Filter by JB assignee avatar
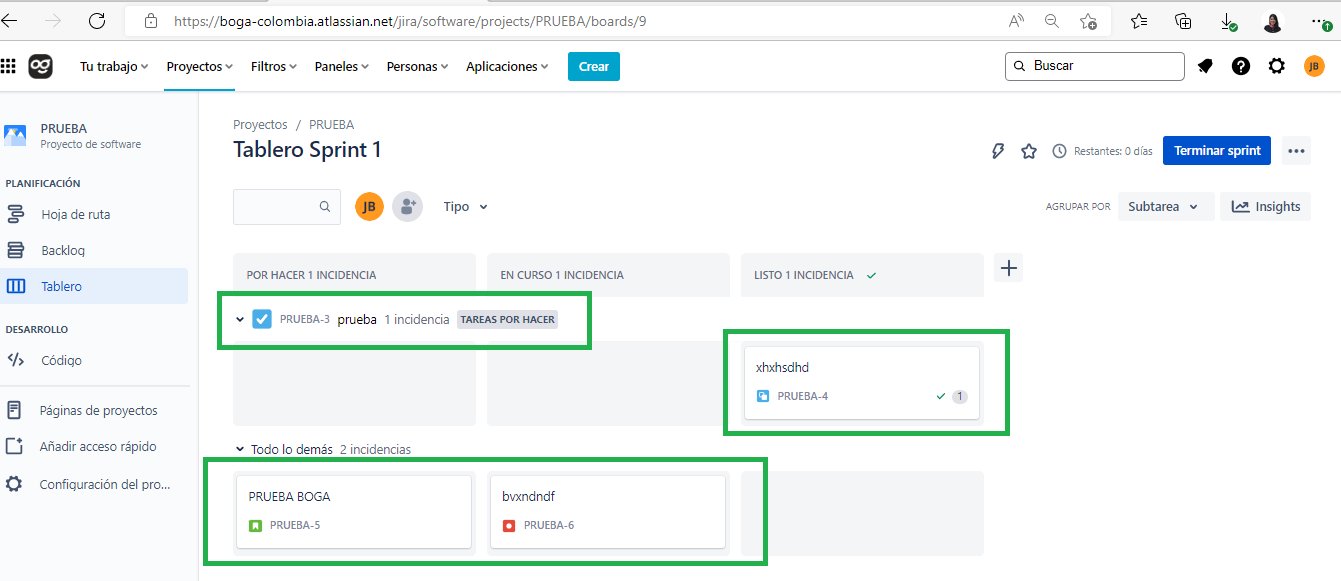The image size is (1341, 581). [x=369, y=207]
